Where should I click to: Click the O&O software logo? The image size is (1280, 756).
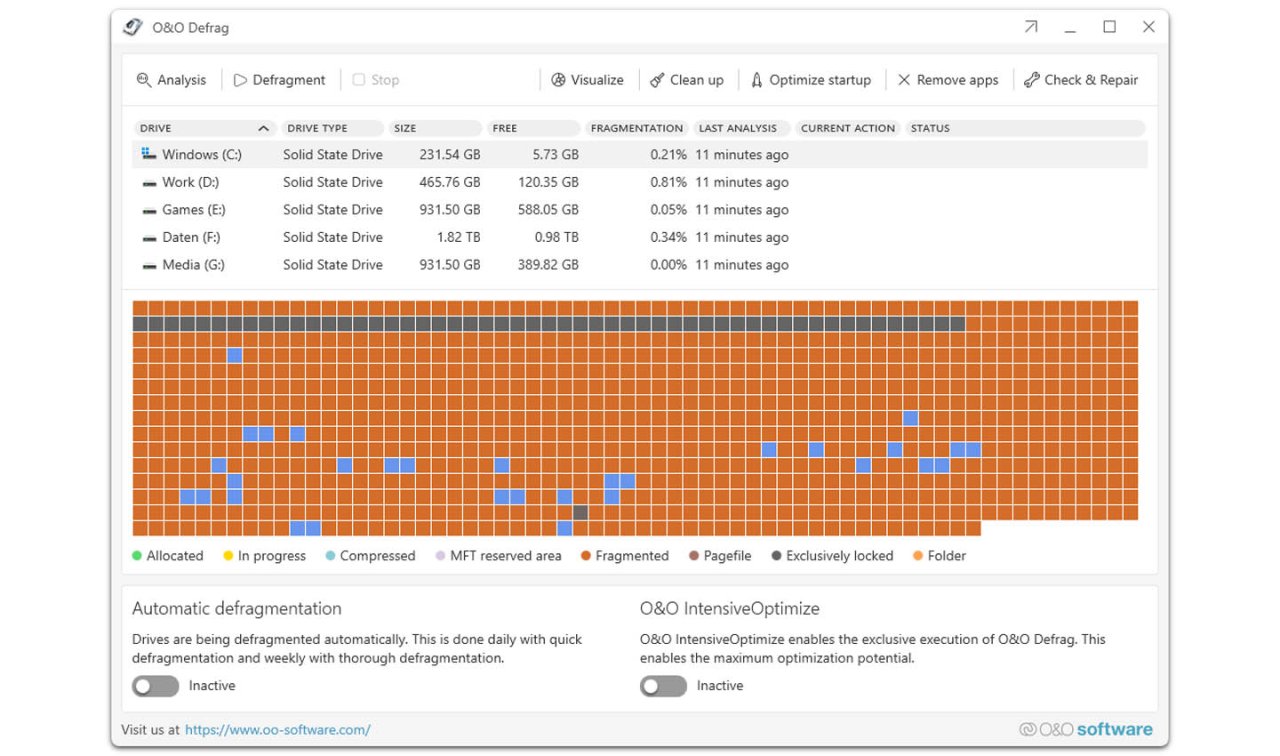point(1085,729)
